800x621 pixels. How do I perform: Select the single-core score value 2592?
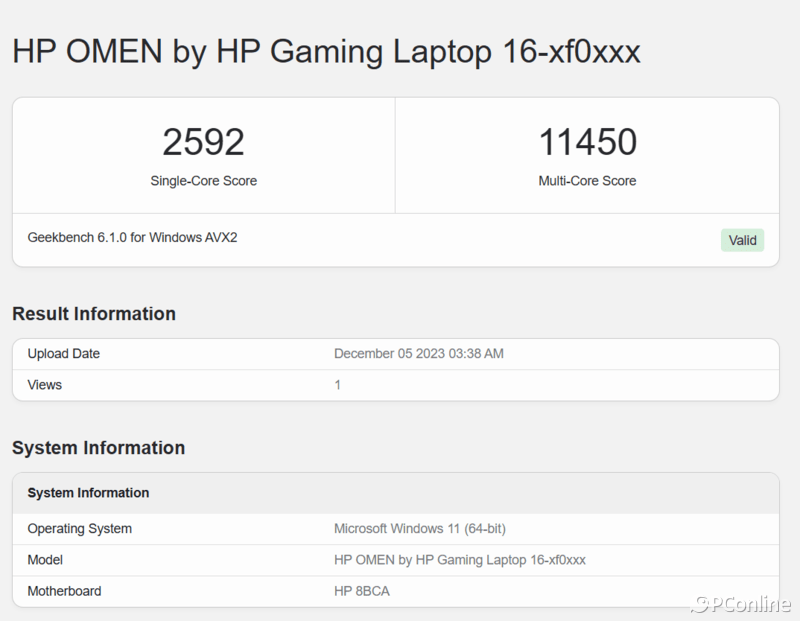point(204,142)
